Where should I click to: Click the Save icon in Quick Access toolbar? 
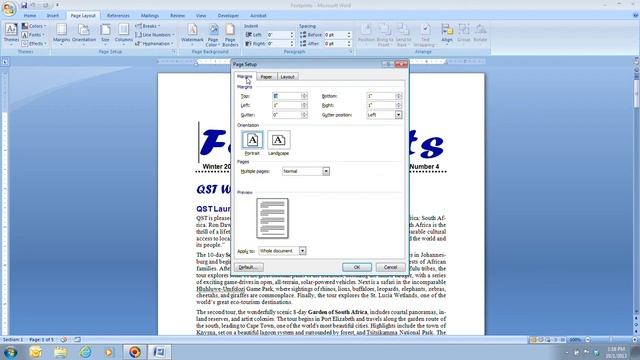coord(24,5)
